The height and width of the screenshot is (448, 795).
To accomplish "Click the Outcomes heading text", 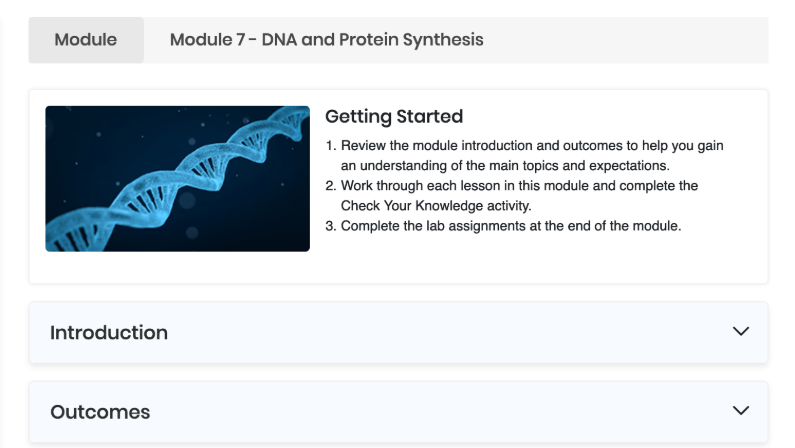I will tap(100, 412).
